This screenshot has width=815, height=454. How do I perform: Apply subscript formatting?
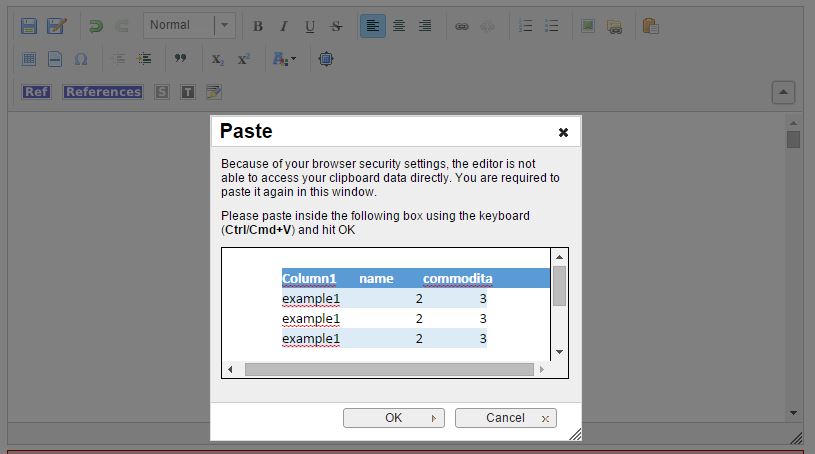tap(217, 59)
